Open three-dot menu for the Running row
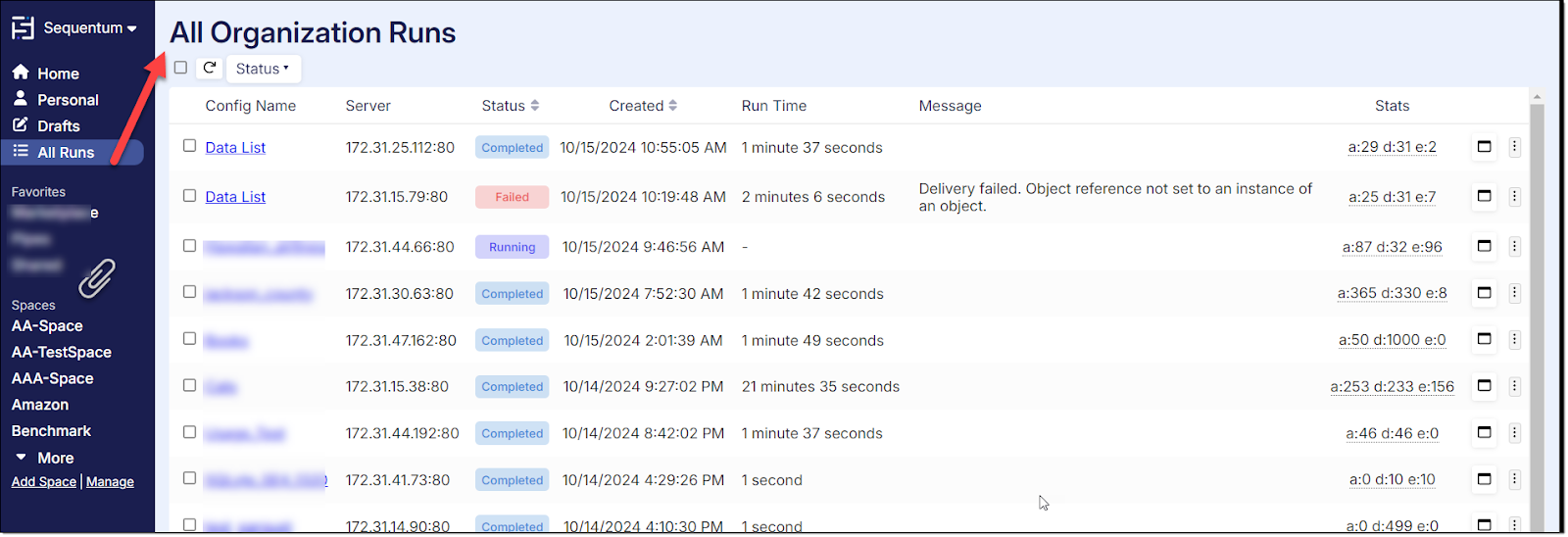Viewport: 1568px width, 537px height. click(1514, 246)
